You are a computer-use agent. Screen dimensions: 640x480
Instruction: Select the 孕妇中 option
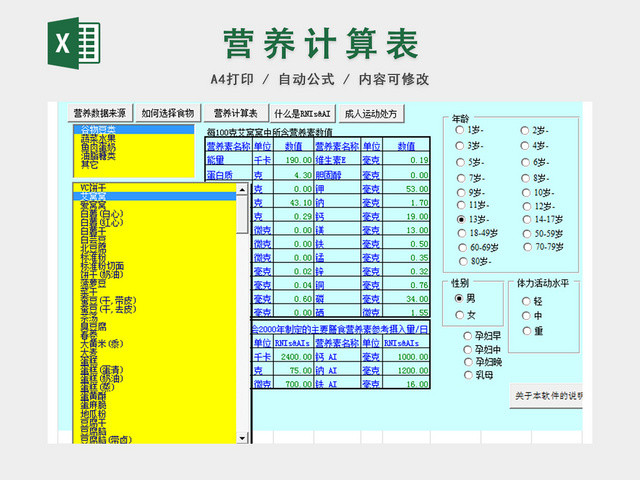(x=468, y=349)
